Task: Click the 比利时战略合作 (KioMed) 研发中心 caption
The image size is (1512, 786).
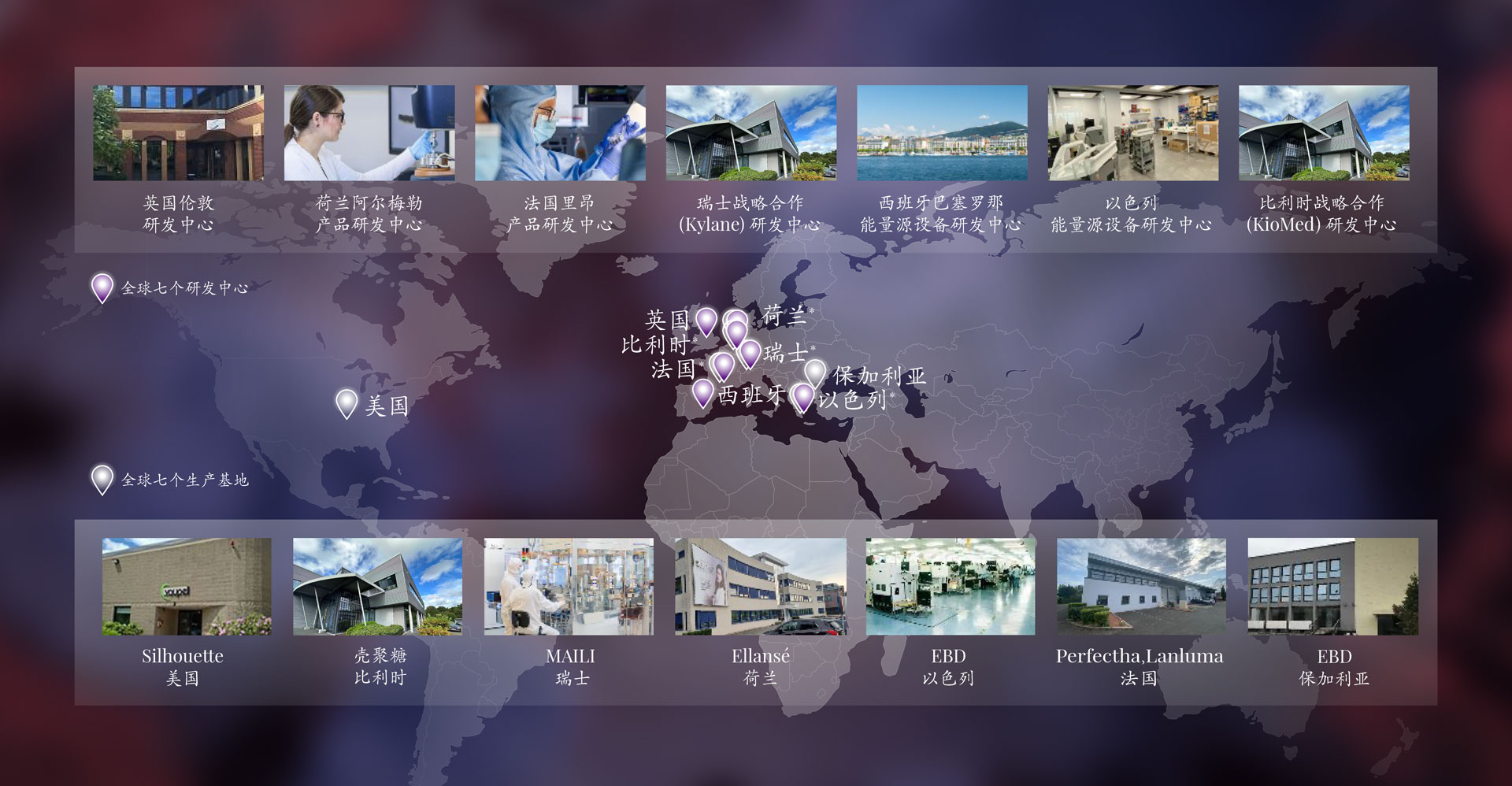Action: (1321, 213)
